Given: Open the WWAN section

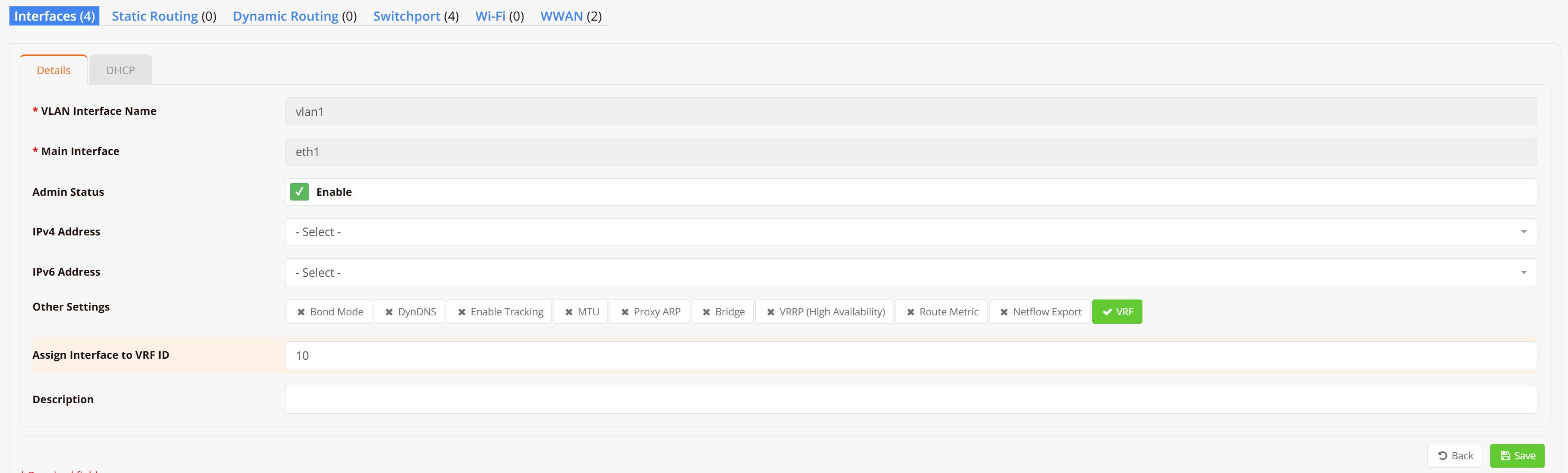Looking at the screenshot, I should tap(561, 16).
